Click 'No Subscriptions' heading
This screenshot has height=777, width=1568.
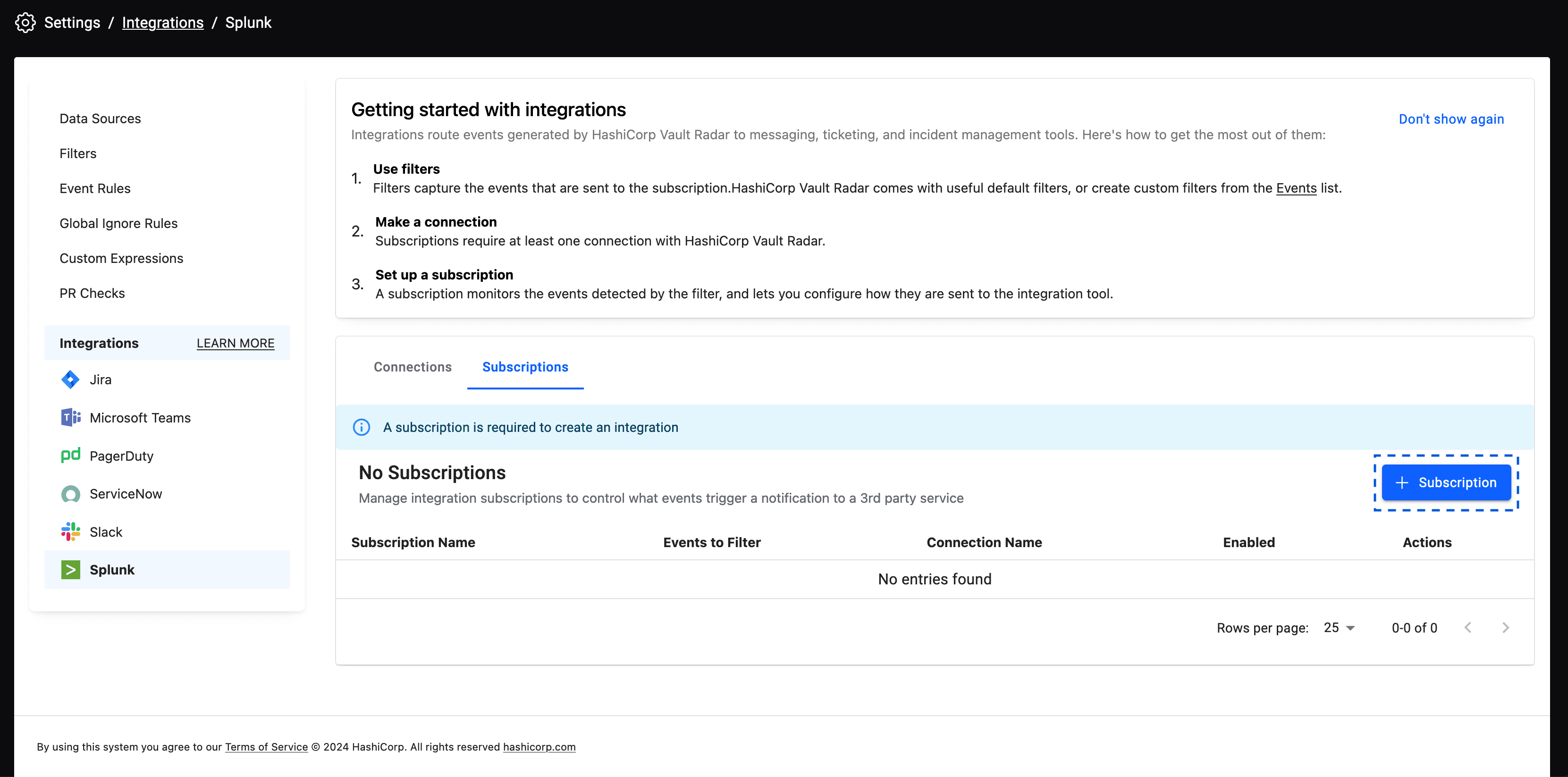coord(432,473)
